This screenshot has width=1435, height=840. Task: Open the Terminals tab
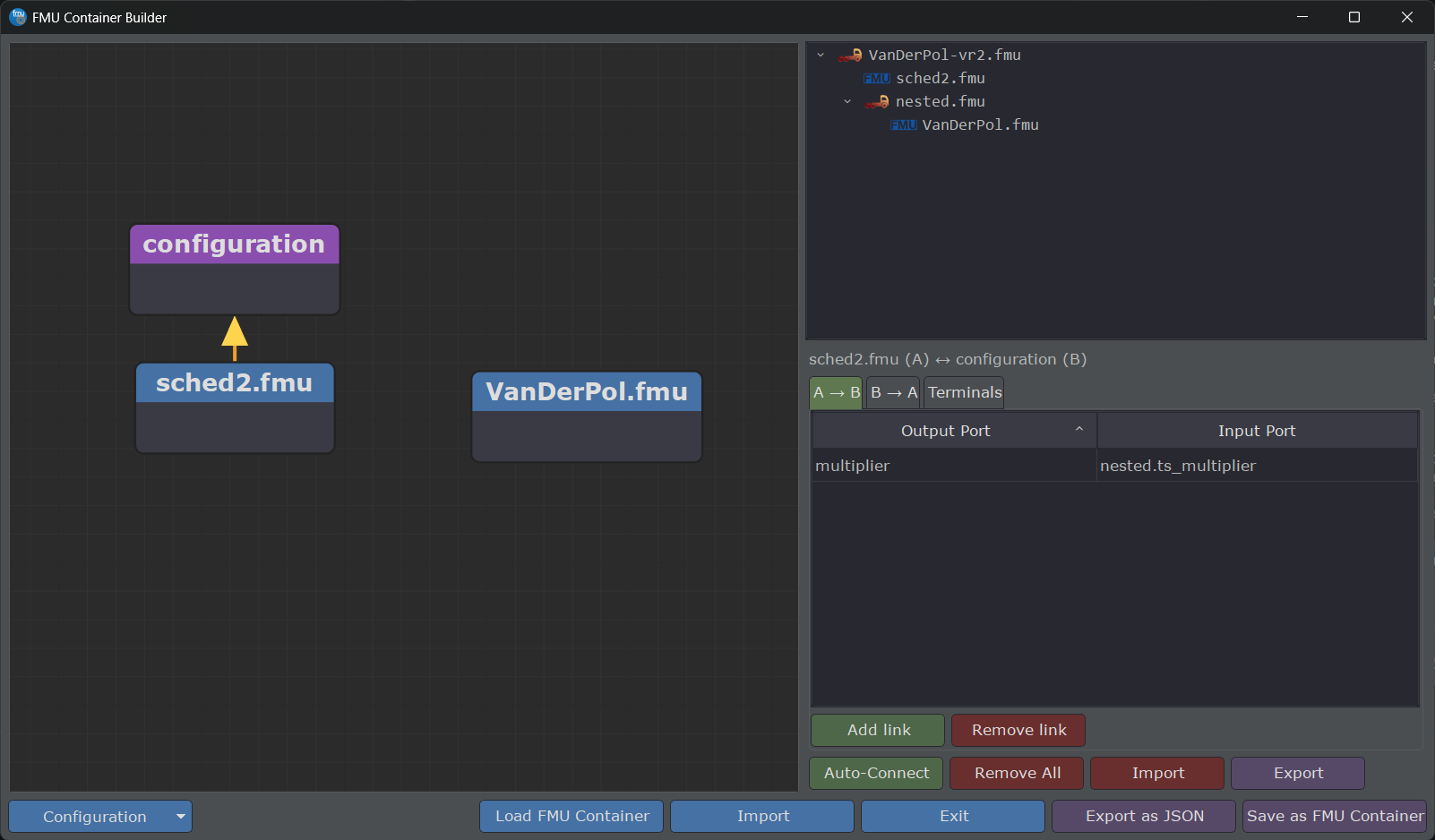965,393
